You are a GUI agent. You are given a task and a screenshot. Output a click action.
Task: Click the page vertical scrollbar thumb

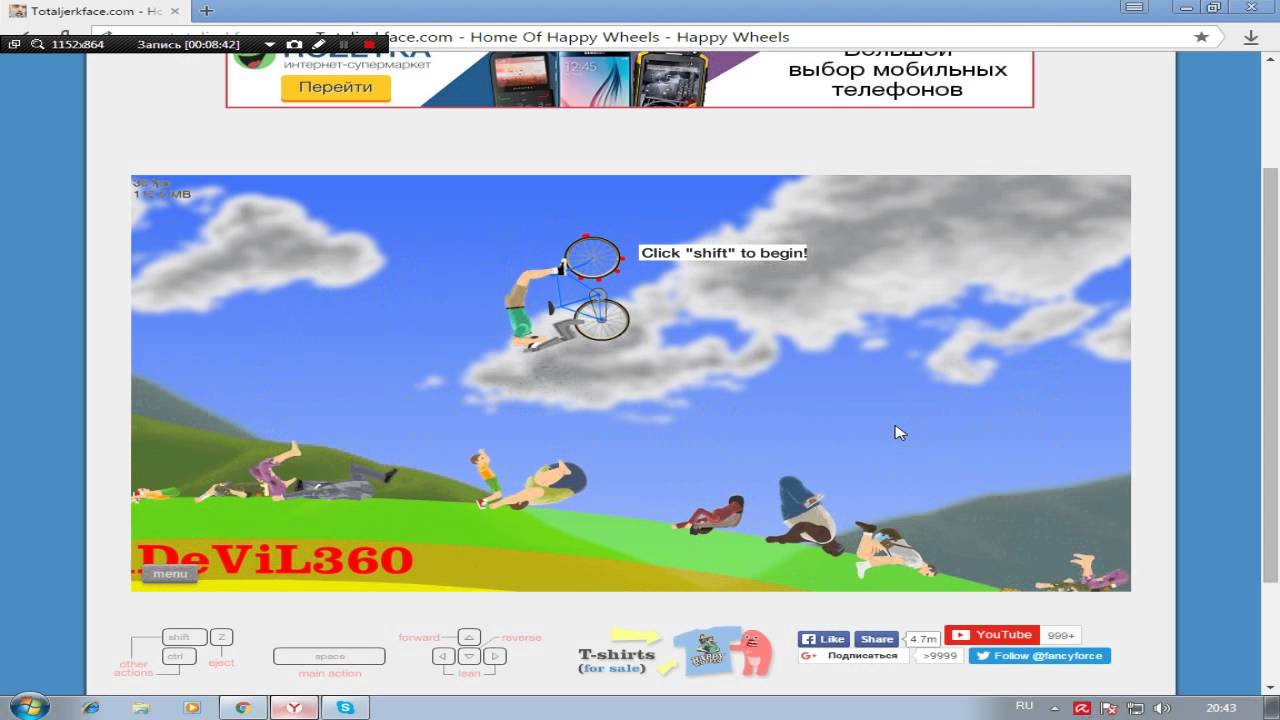[1271, 375]
